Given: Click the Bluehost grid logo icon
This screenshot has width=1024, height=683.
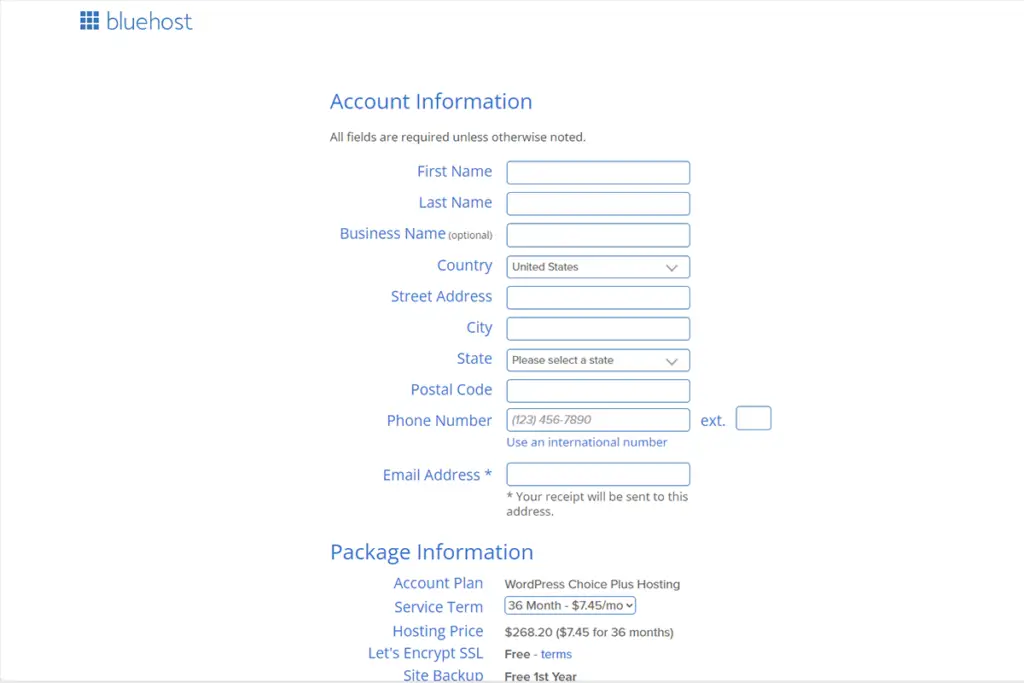Looking at the screenshot, I should [89, 21].
